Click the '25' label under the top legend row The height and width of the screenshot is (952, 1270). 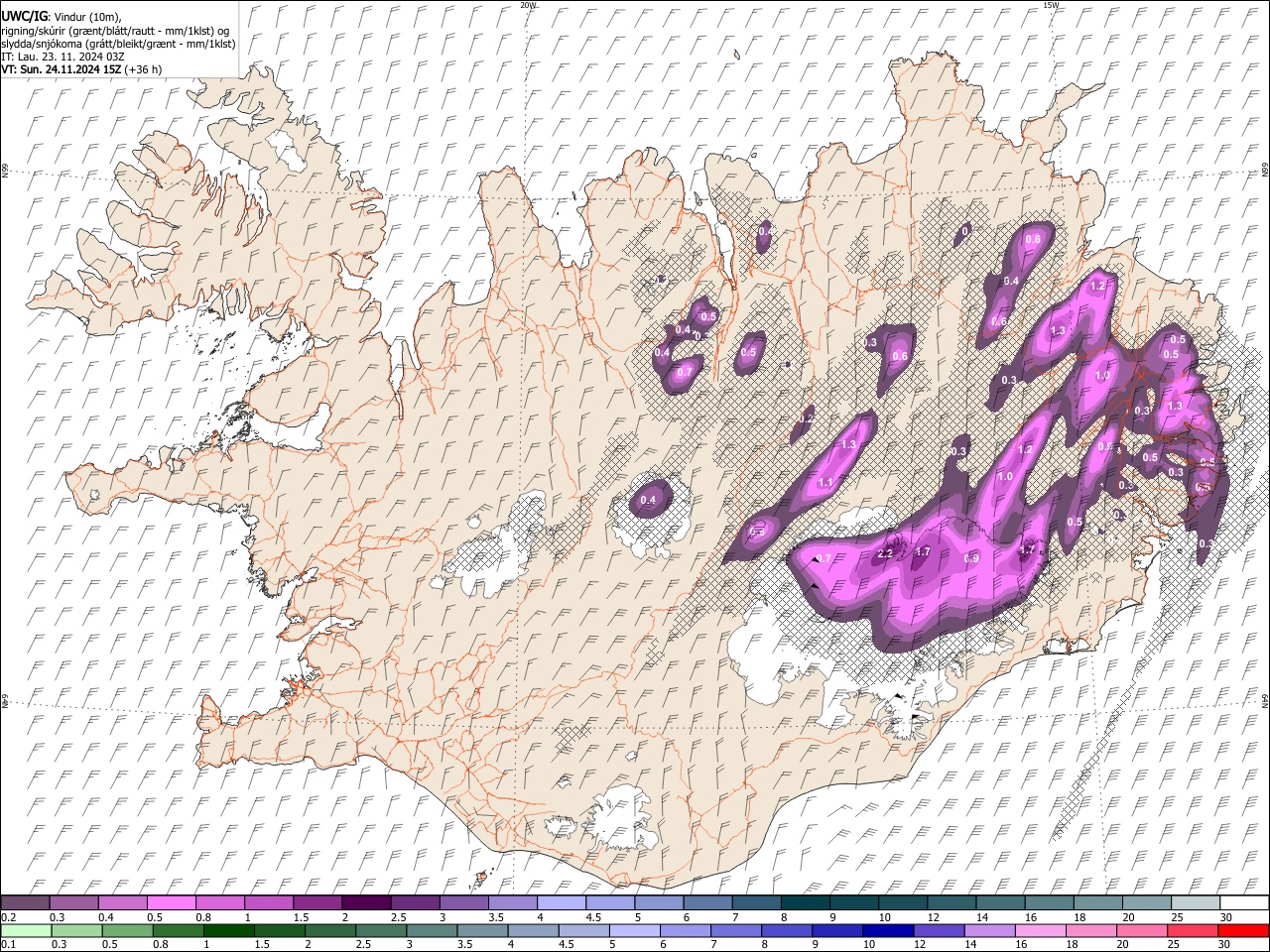[x=1176, y=917]
